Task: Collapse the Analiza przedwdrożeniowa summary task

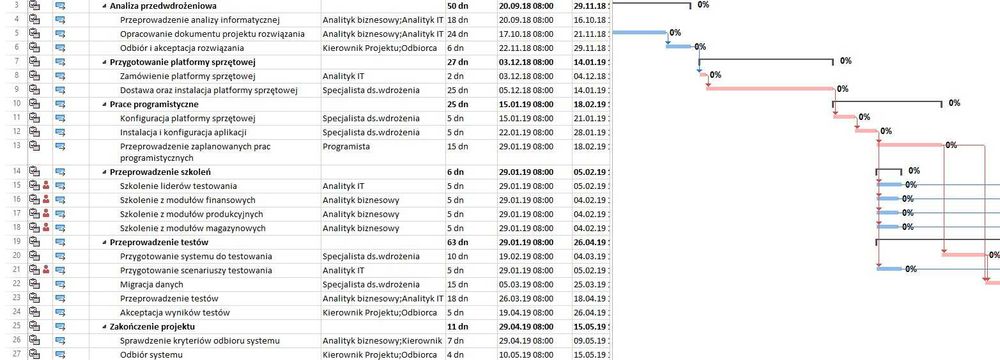Action: 105,6
